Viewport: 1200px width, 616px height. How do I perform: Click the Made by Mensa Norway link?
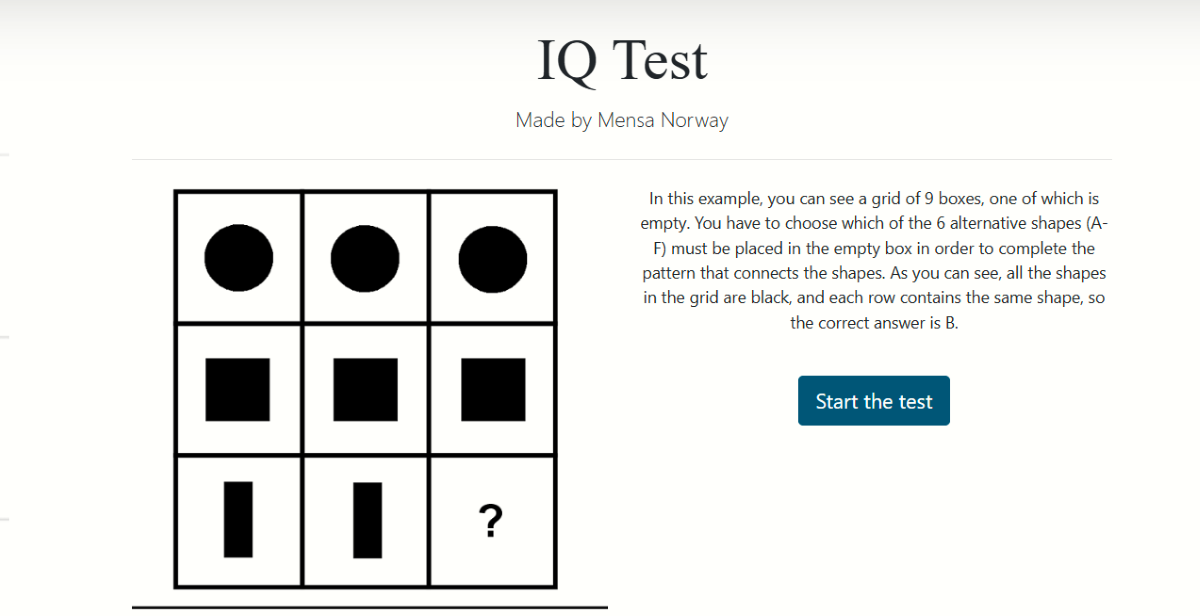pyautogui.click(x=622, y=120)
